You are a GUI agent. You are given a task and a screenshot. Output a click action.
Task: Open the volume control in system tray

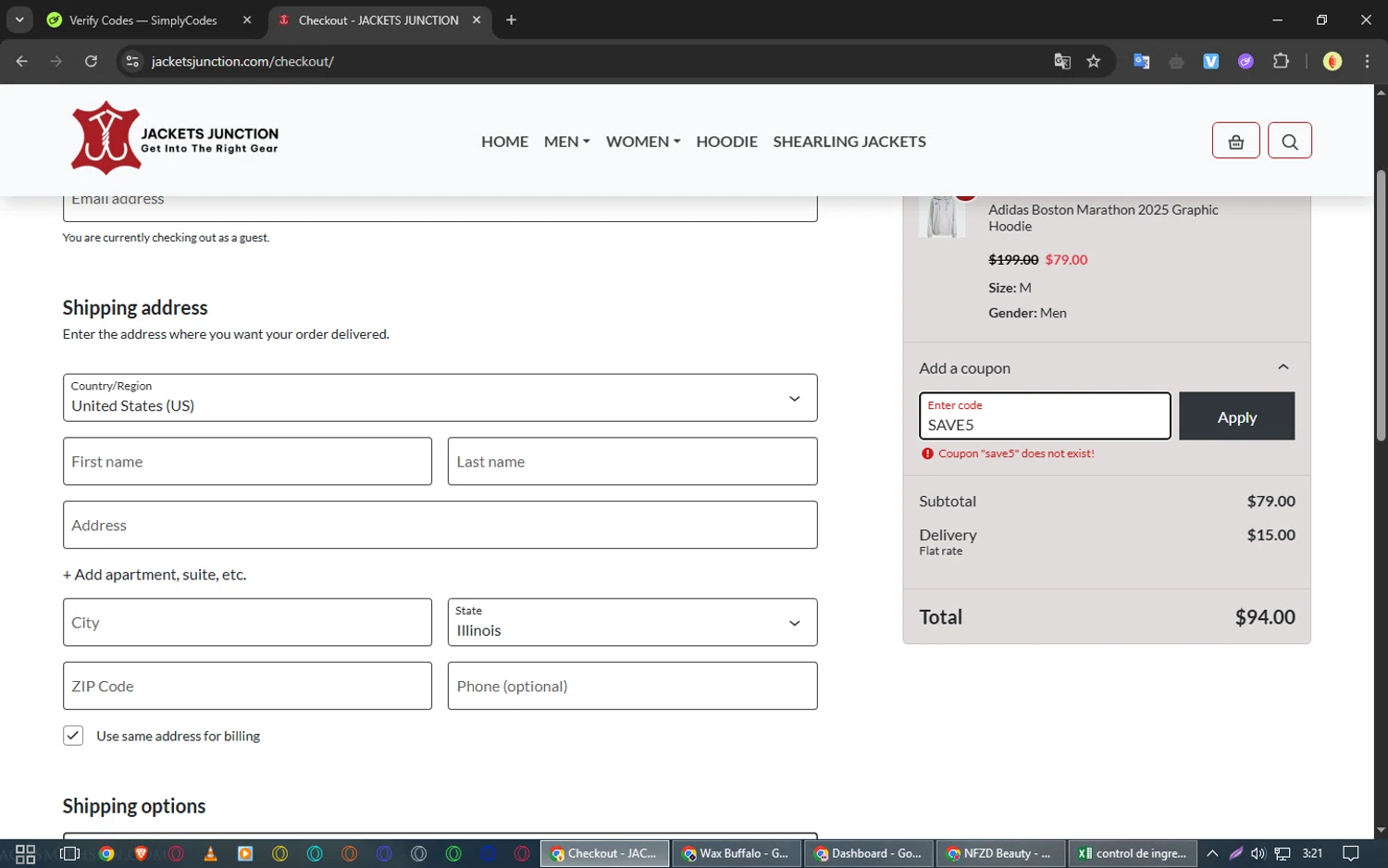[x=1258, y=853]
